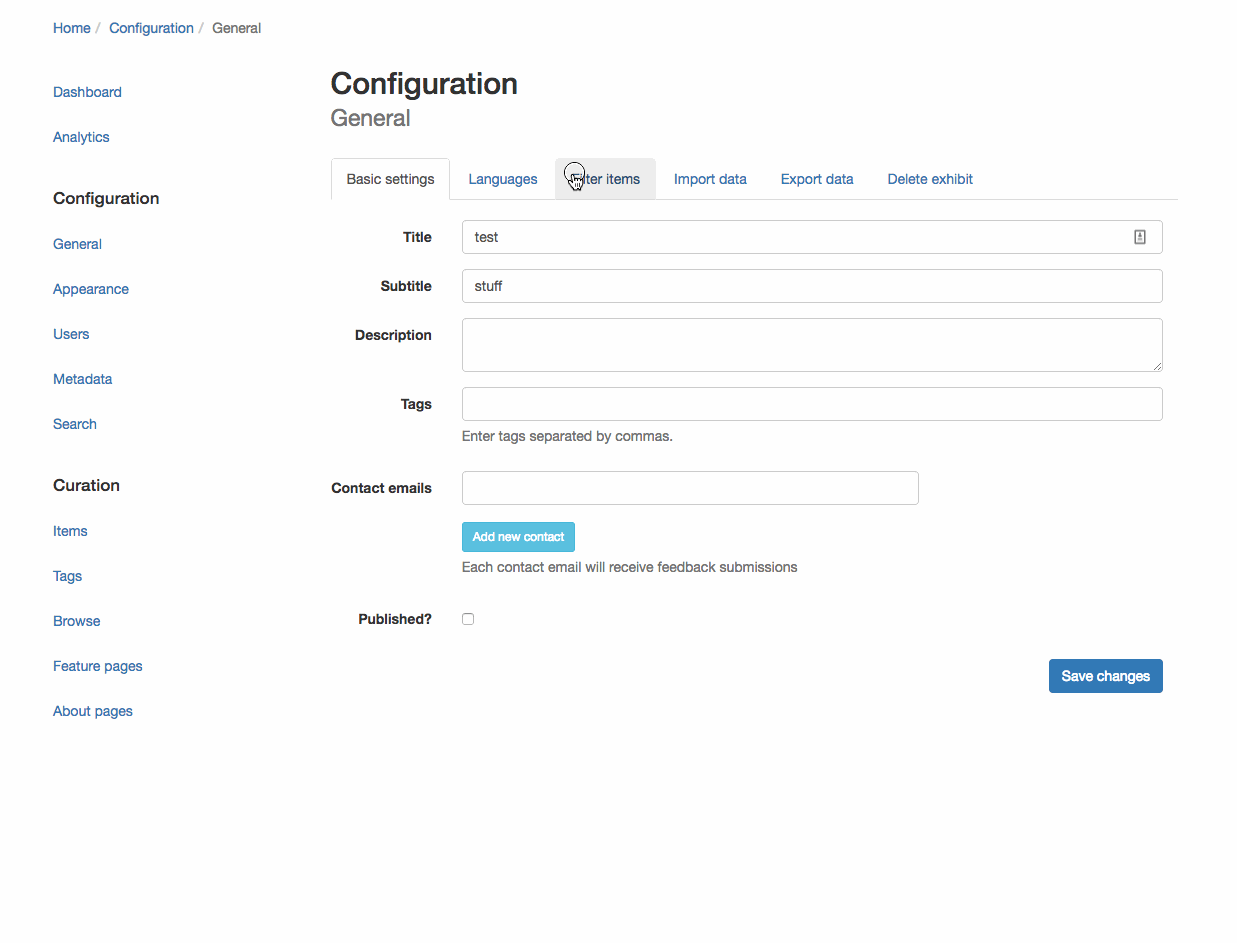
Task: Open the Filter items tab
Action: click(x=605, y=179)
